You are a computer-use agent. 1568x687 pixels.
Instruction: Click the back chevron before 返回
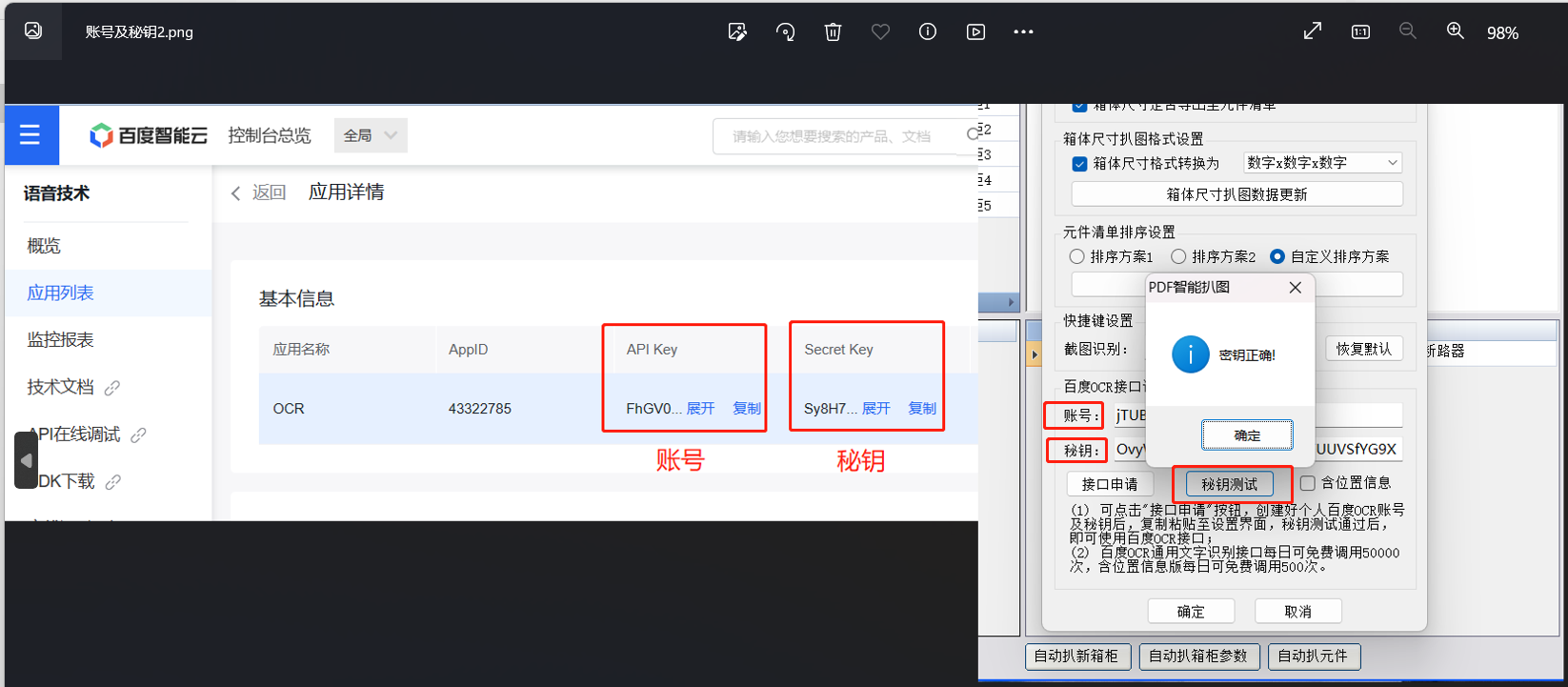click(235, 193)
